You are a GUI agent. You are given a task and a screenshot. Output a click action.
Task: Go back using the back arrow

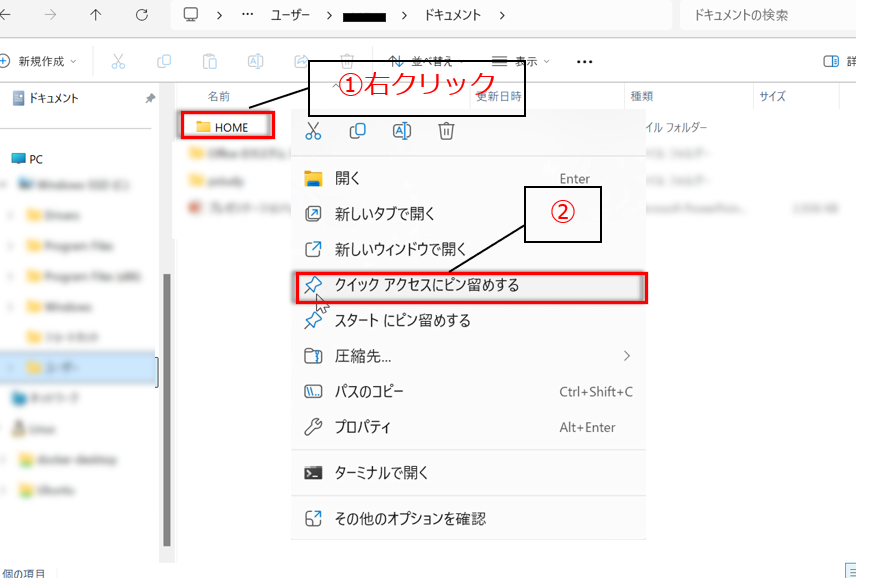click(x=4, y=15)
